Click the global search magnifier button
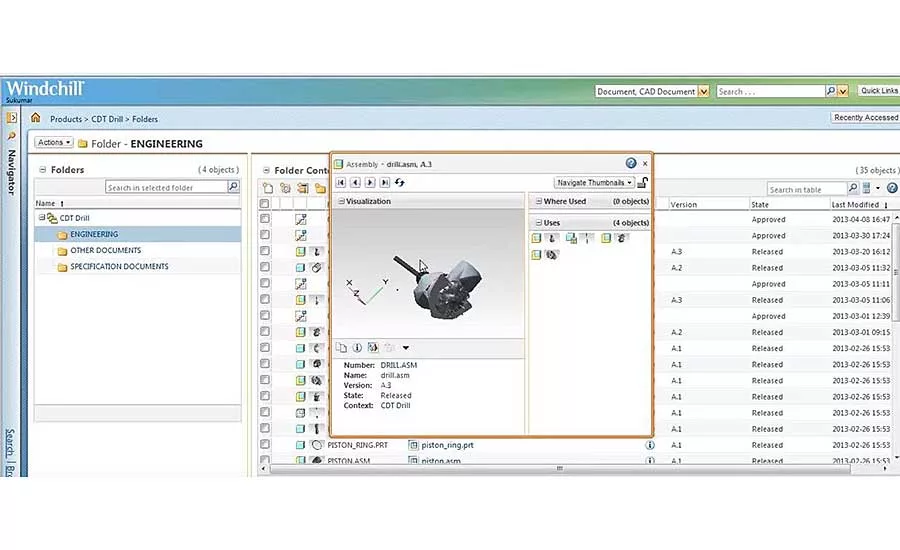This screenshot has width=900, height=550. pyautogui.click(x=831, y=91)
